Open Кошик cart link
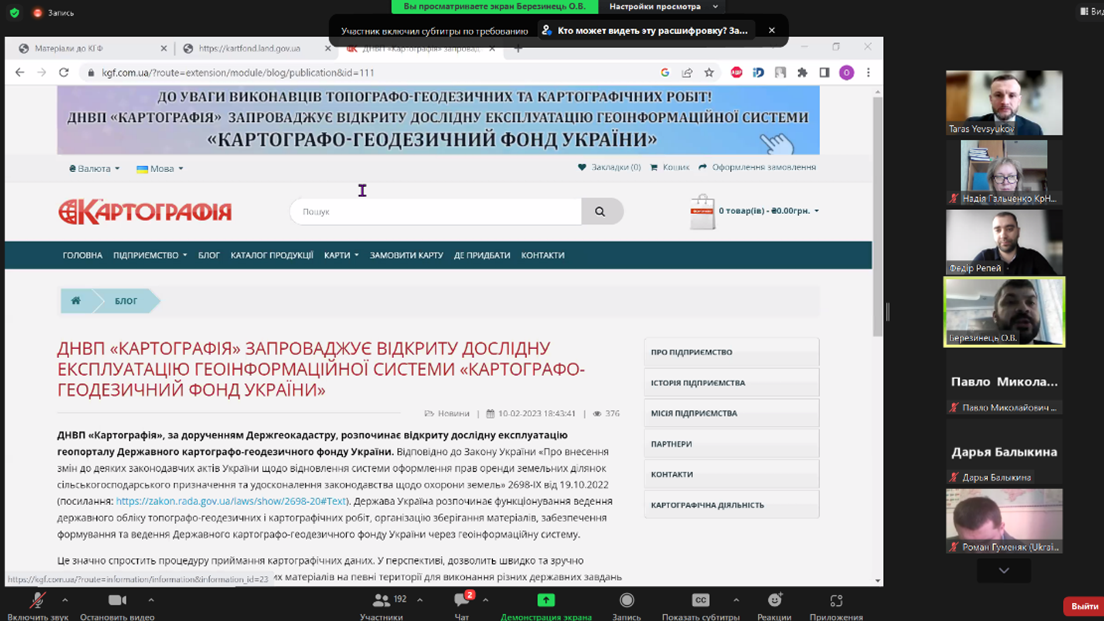 [x=670, y=167]
